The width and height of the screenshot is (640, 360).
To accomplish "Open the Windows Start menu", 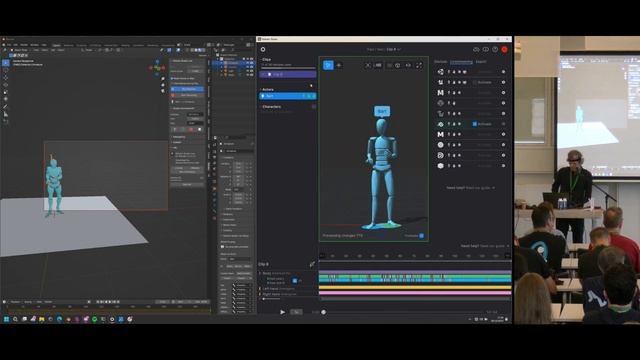I will coord(6,319).
